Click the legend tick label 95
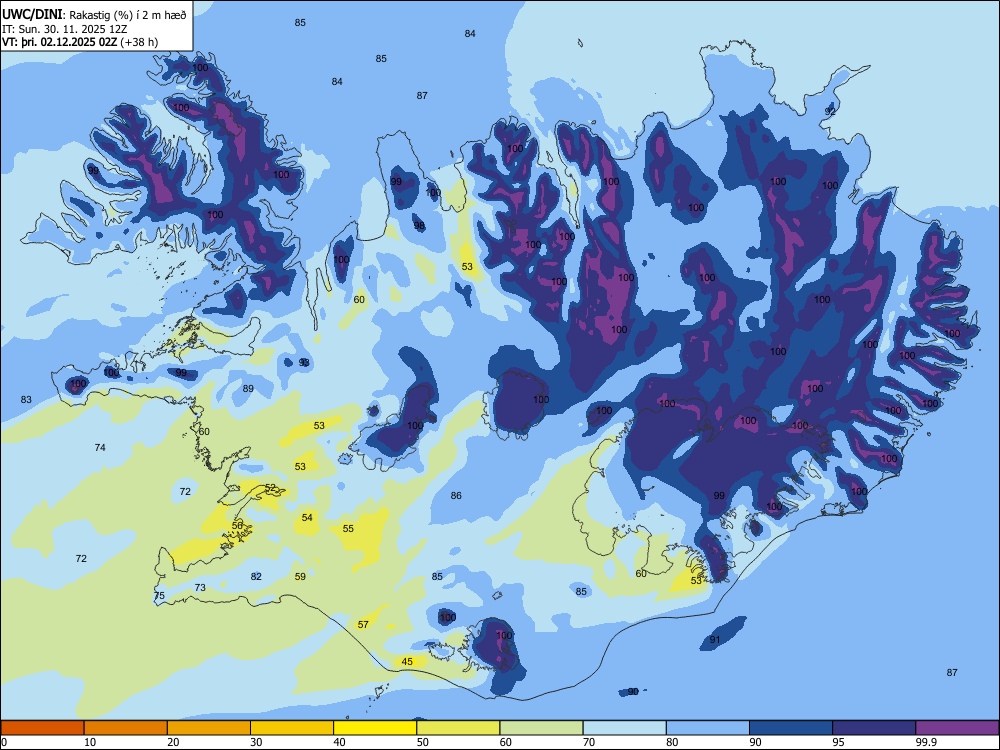 [839, 742]
